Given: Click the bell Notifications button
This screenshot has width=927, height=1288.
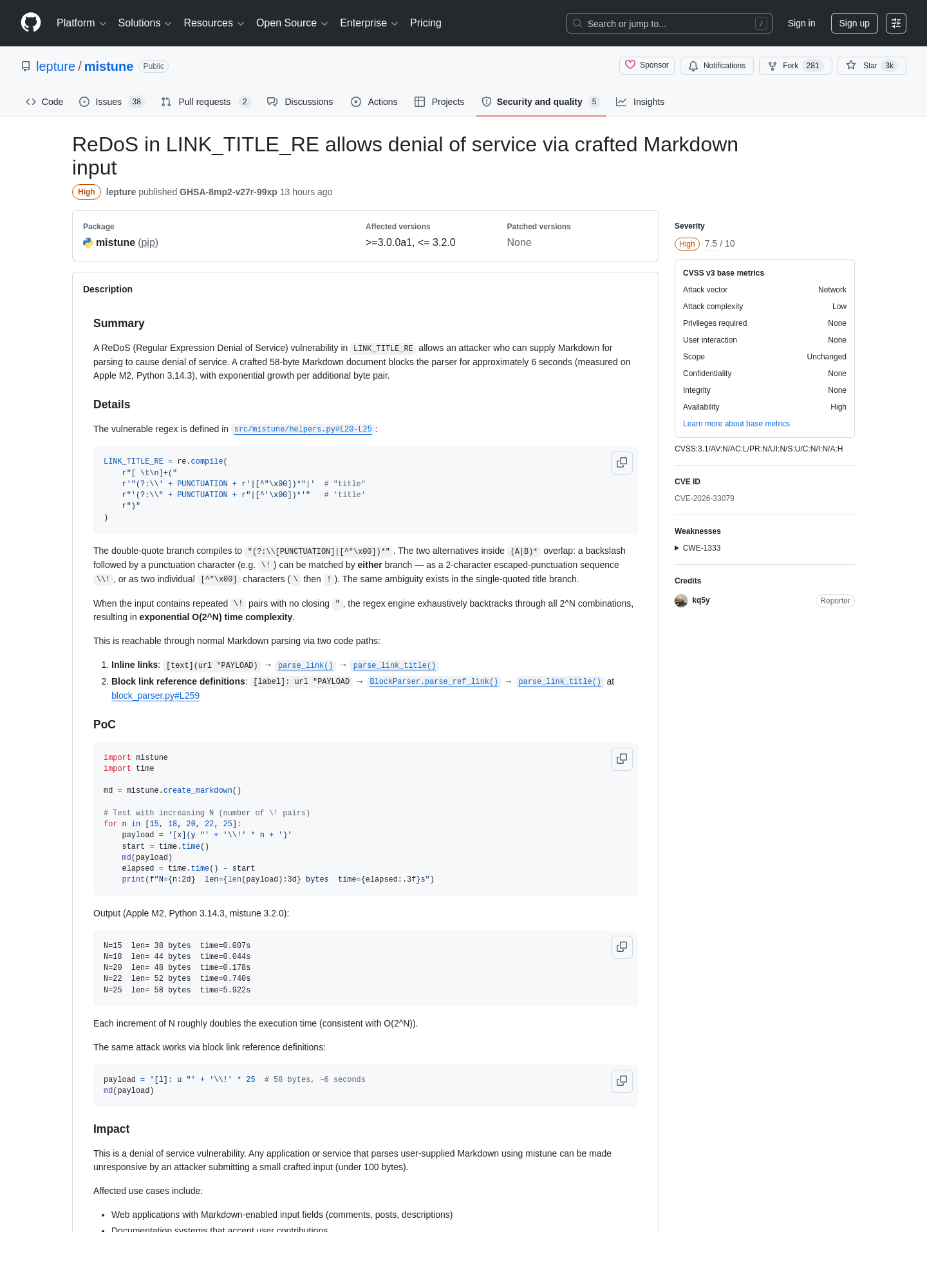Looking at the screenshot, I should (x=716, y=66).
